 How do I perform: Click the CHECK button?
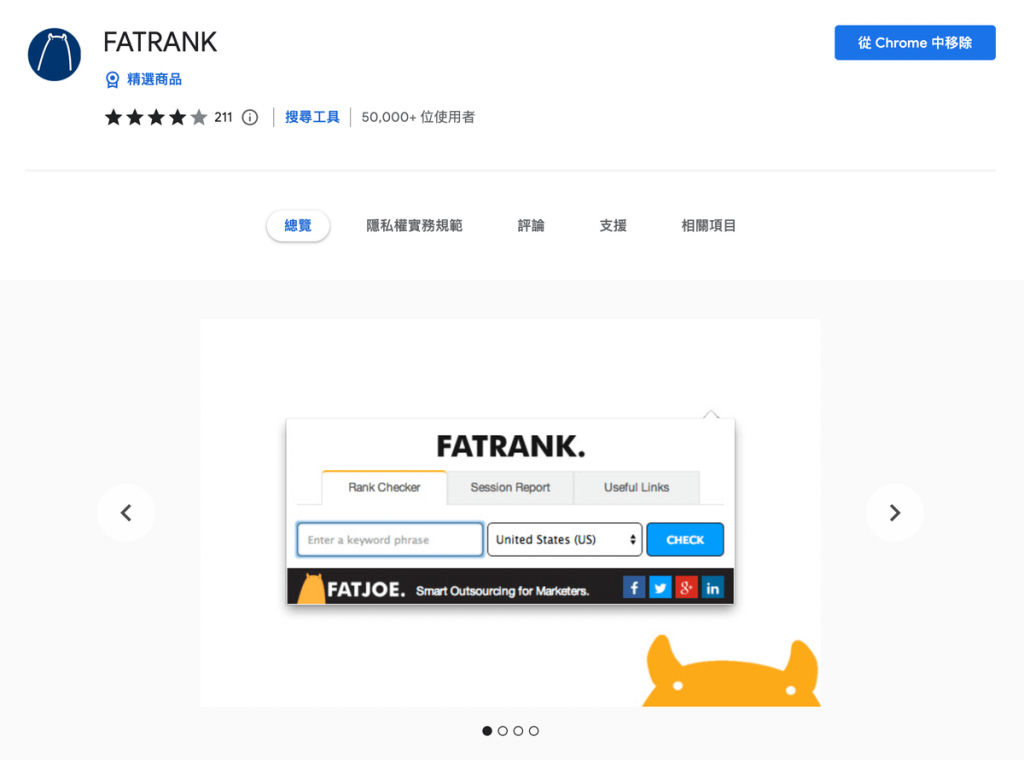pyautogui.click(x=685, y=539)
